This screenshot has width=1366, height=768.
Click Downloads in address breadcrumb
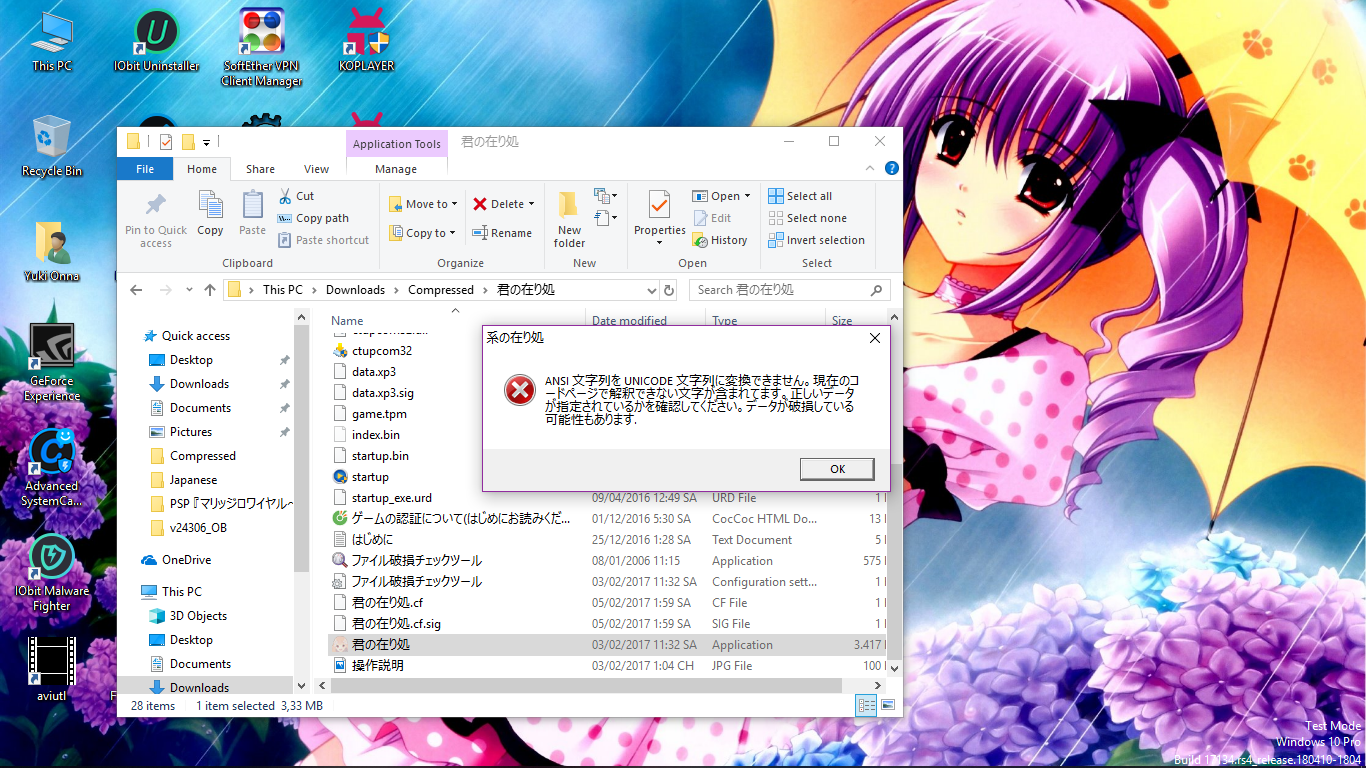[x=355, y=290]
